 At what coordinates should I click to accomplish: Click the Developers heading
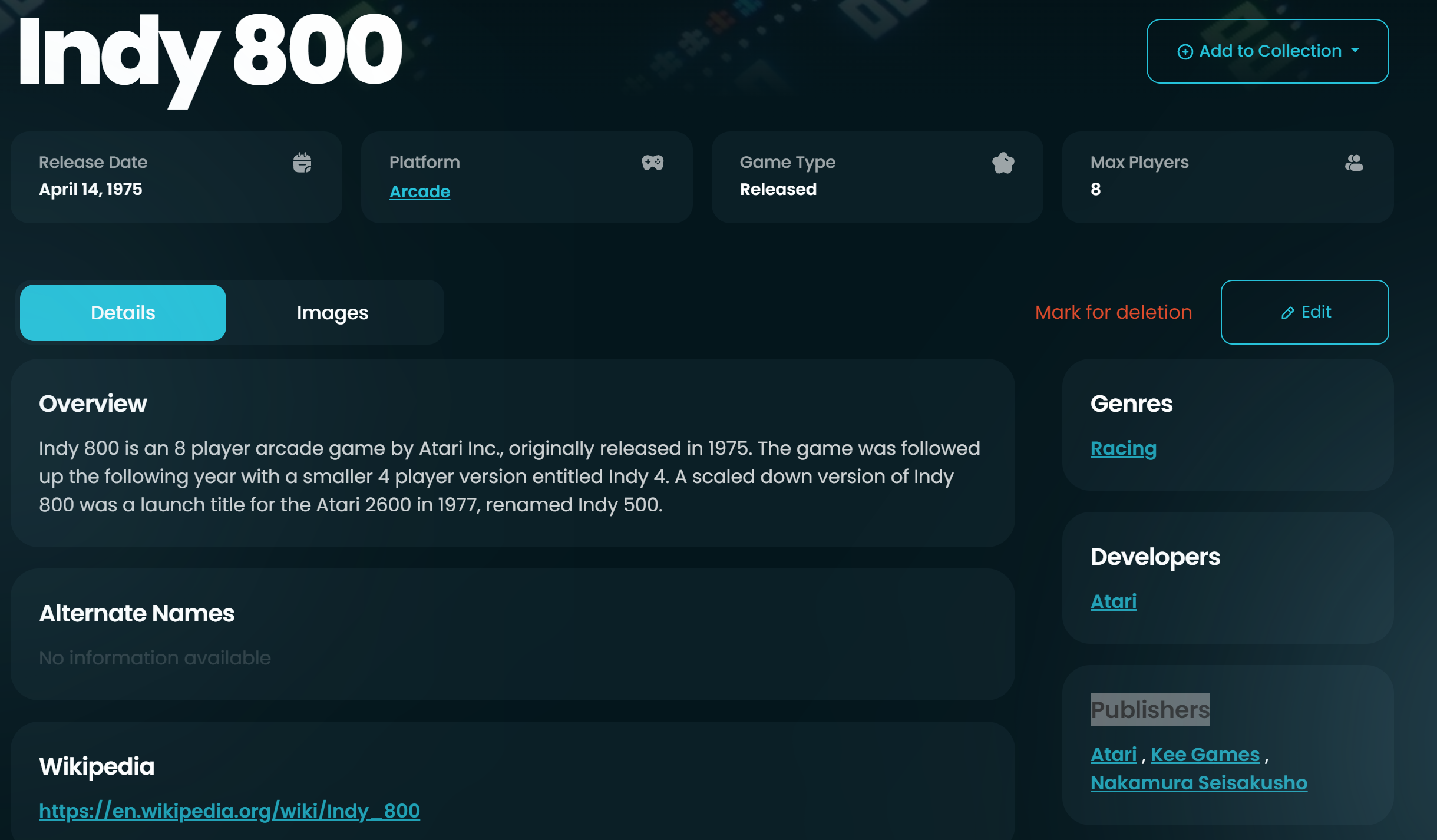coord(1155,557)
